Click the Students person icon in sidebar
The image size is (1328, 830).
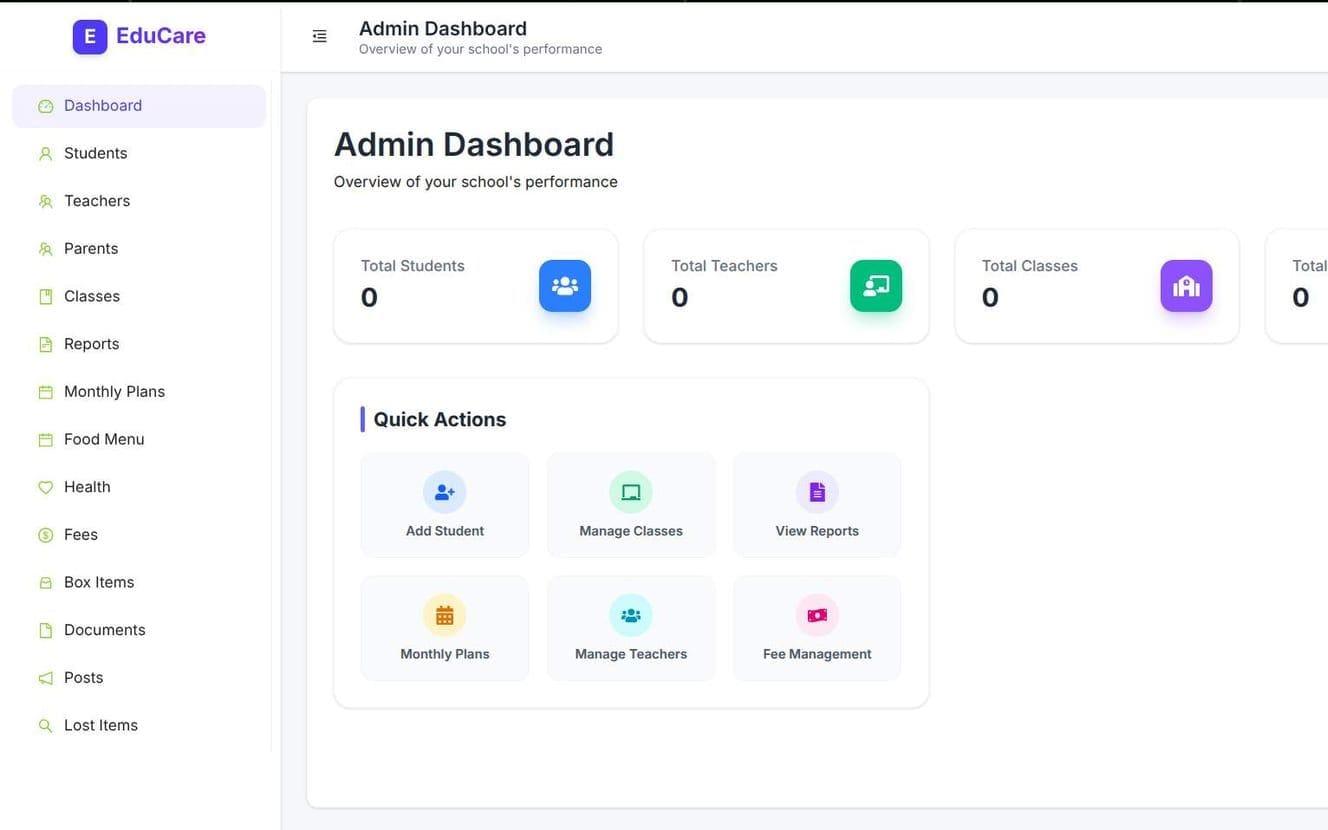(x=45, y=154)
